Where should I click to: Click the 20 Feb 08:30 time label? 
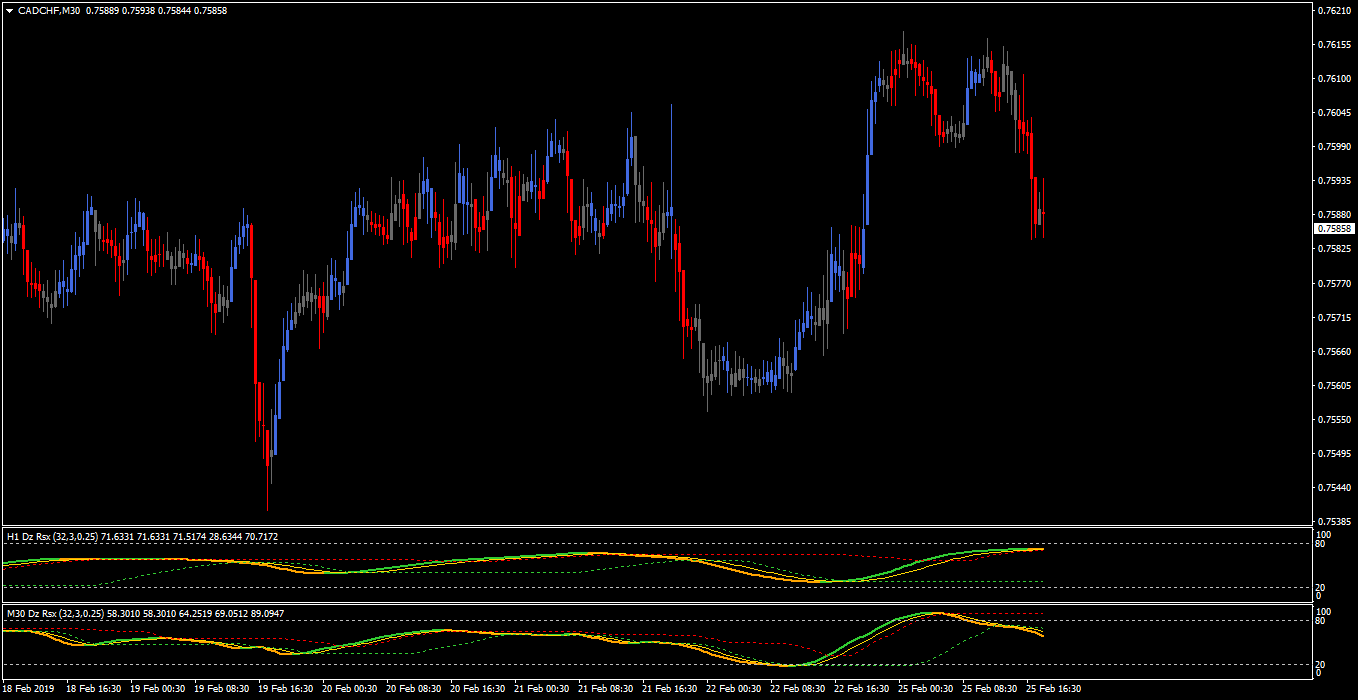pyautogui.click(x=414, y=689)
